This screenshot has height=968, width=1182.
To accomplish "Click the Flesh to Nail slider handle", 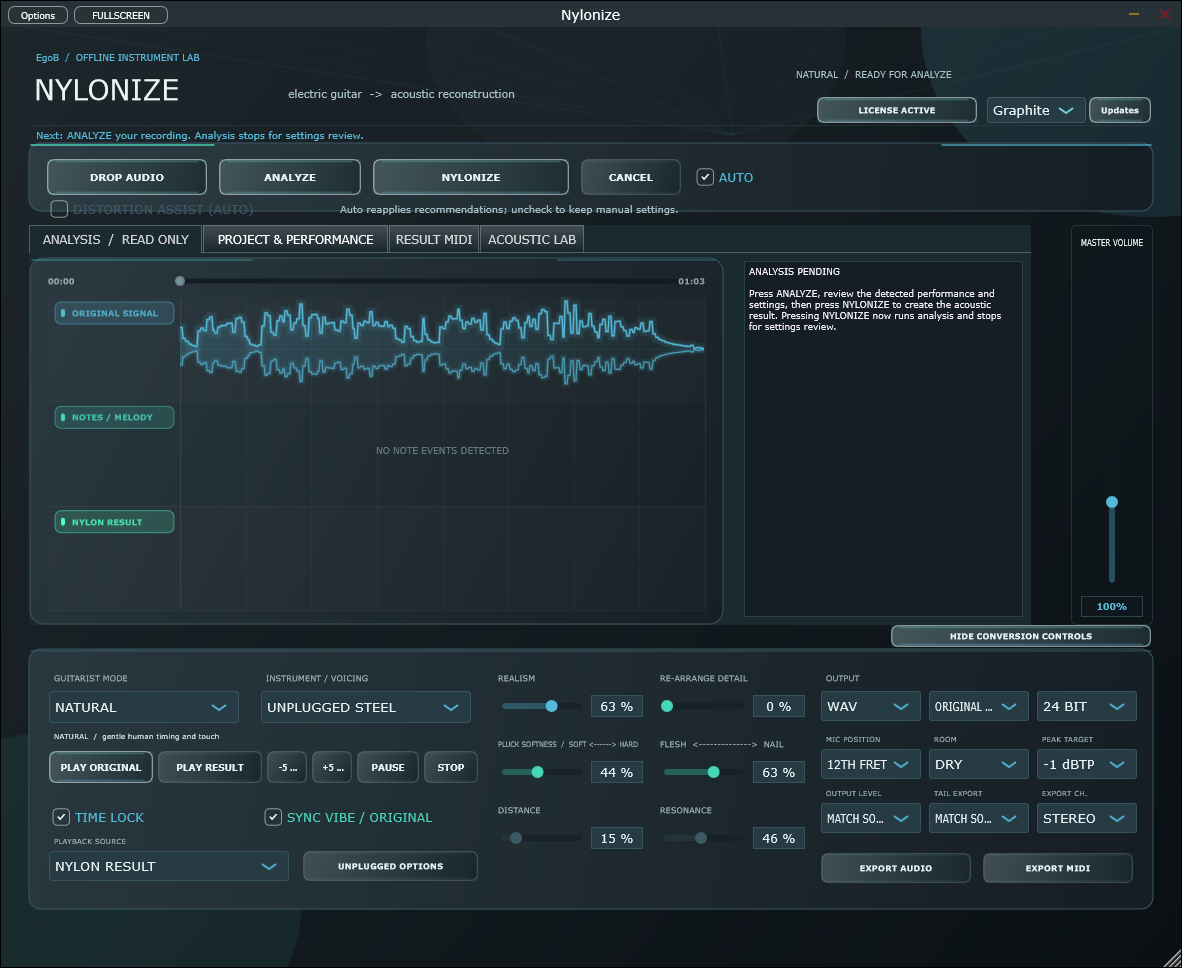I will [x=713, y=772].
